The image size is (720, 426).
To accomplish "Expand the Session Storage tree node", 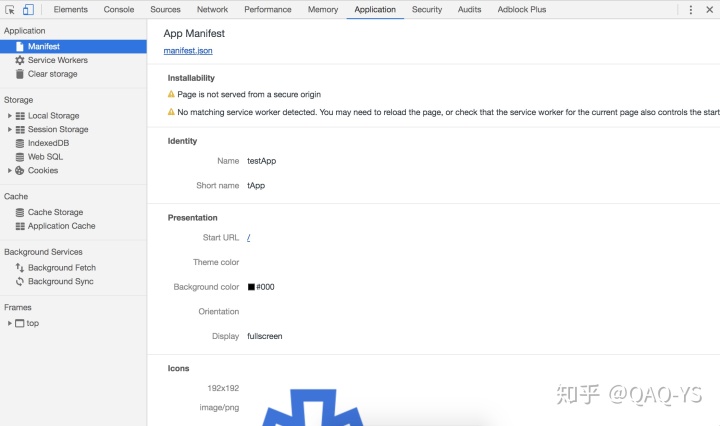I will pyautogui.click(x=9, y=129).
